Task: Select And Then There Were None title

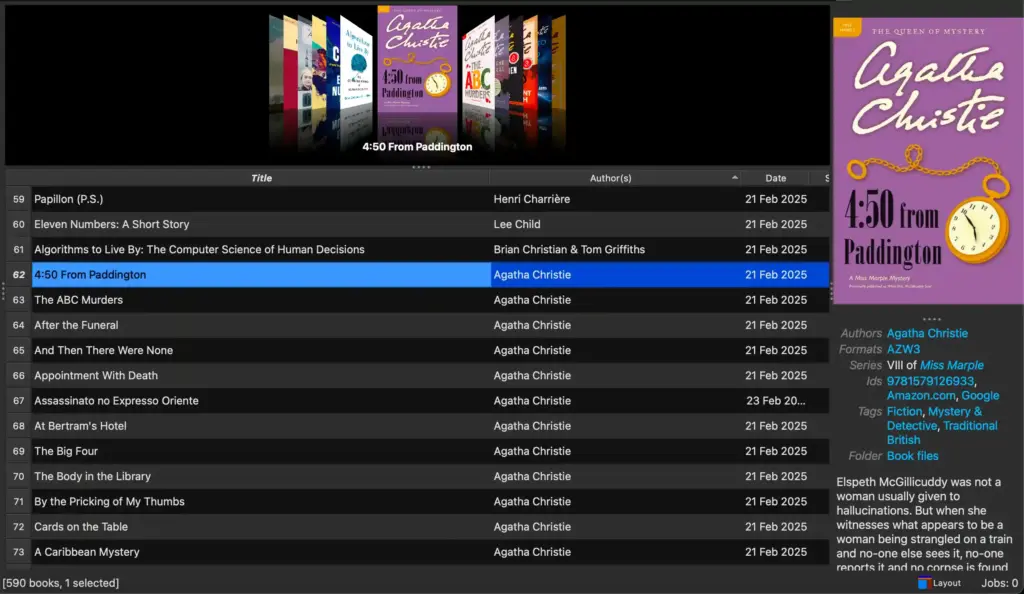Action: [x=103, y=351]
